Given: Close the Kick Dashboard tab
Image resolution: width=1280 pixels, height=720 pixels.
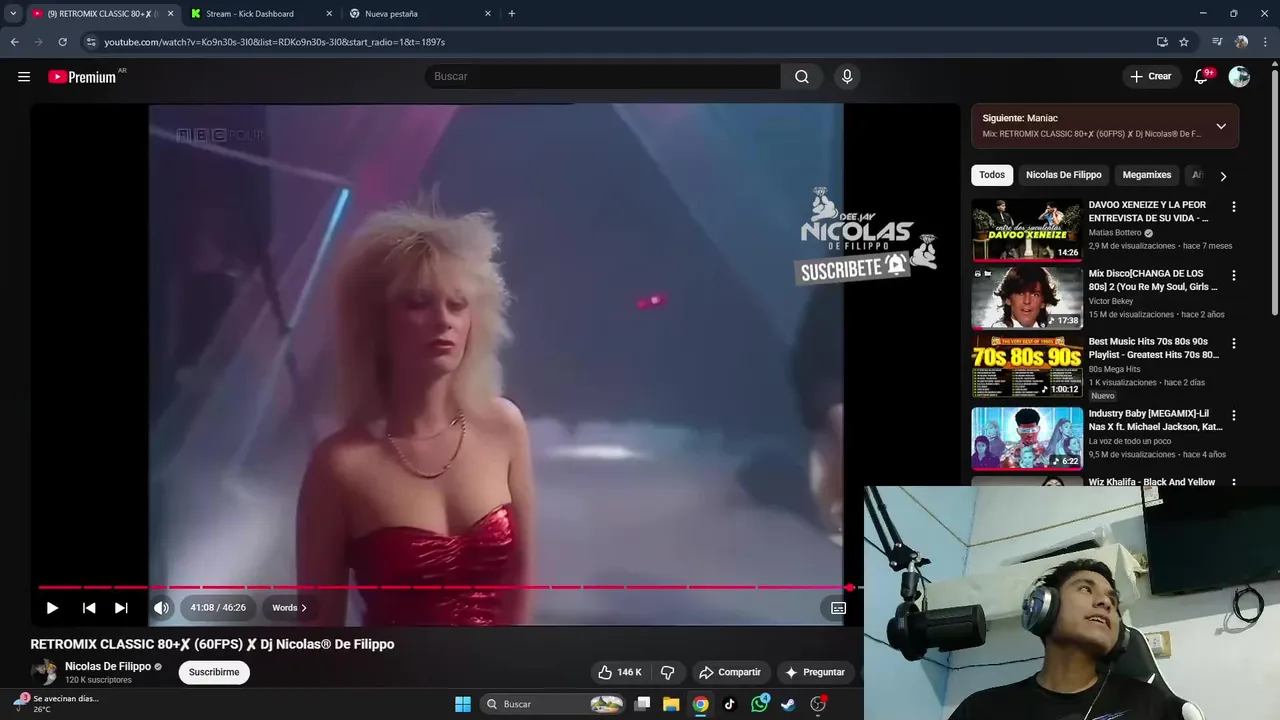Looking at the screenshot, I should point(329,14).
